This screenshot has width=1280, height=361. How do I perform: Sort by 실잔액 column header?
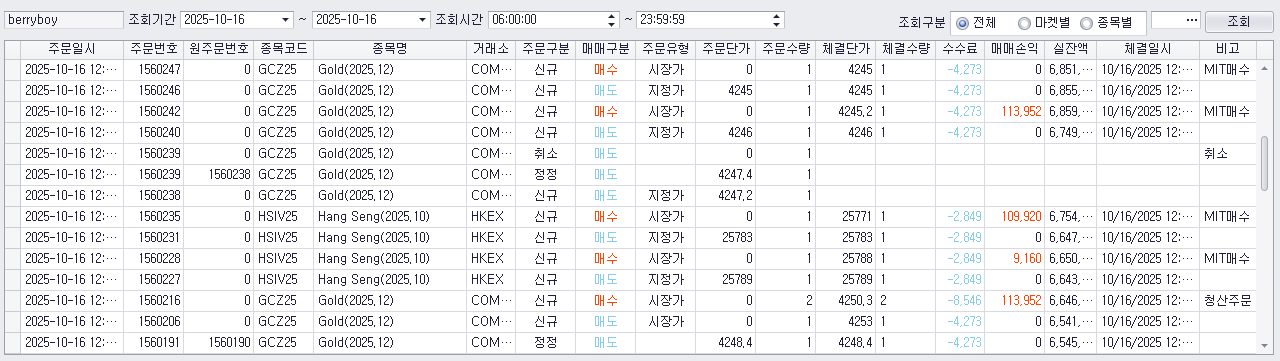1071,49
